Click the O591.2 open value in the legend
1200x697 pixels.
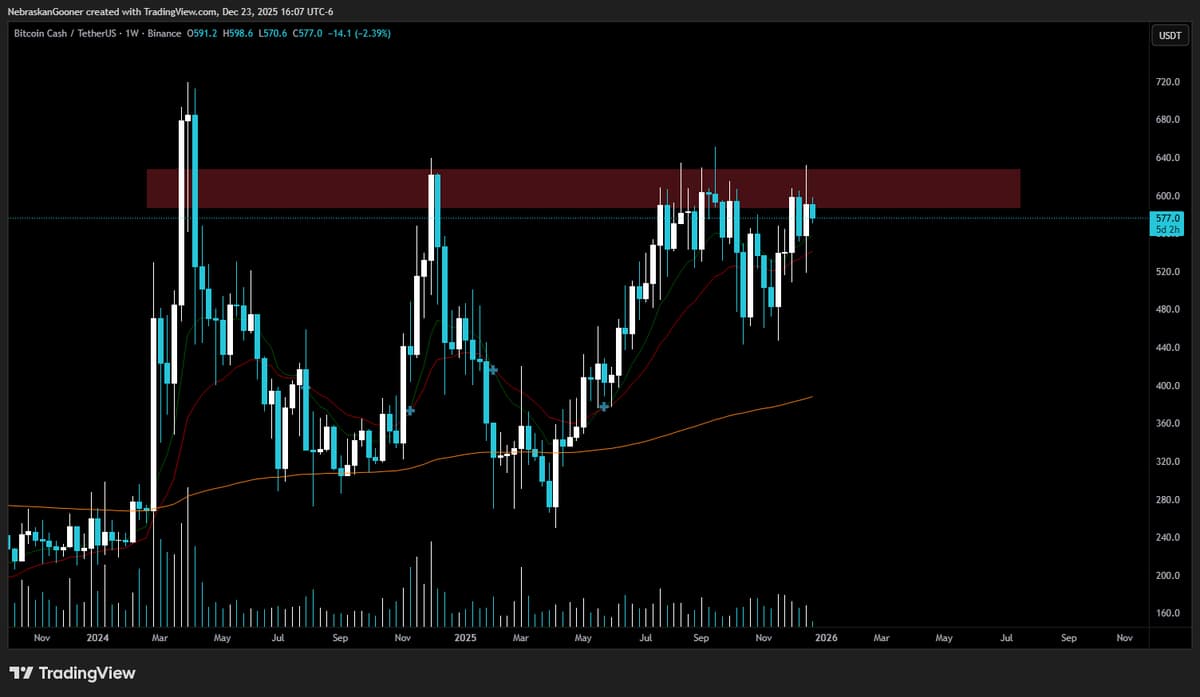tap(204, 32)
